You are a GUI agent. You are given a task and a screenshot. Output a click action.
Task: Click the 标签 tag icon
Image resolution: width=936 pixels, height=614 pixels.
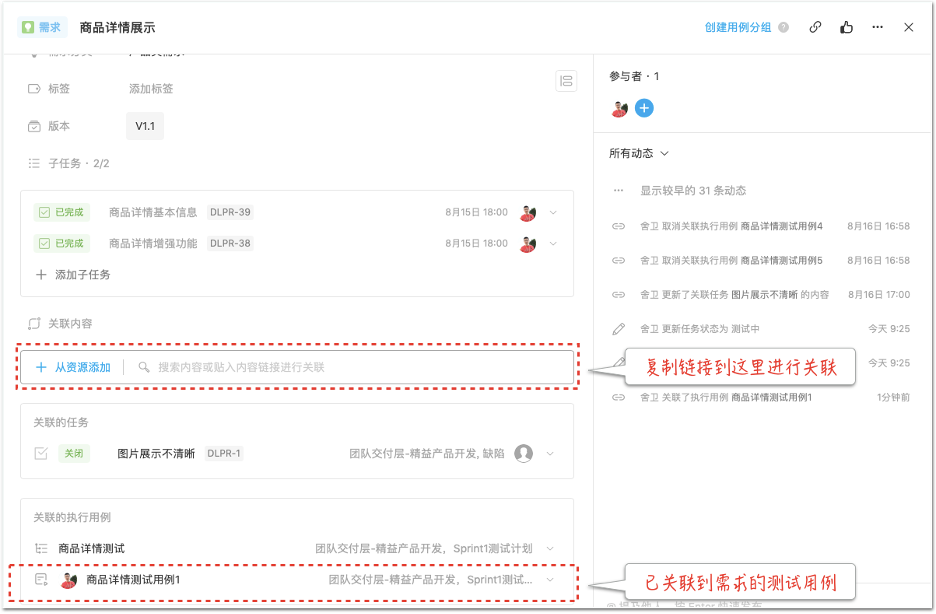click(34, 89)
